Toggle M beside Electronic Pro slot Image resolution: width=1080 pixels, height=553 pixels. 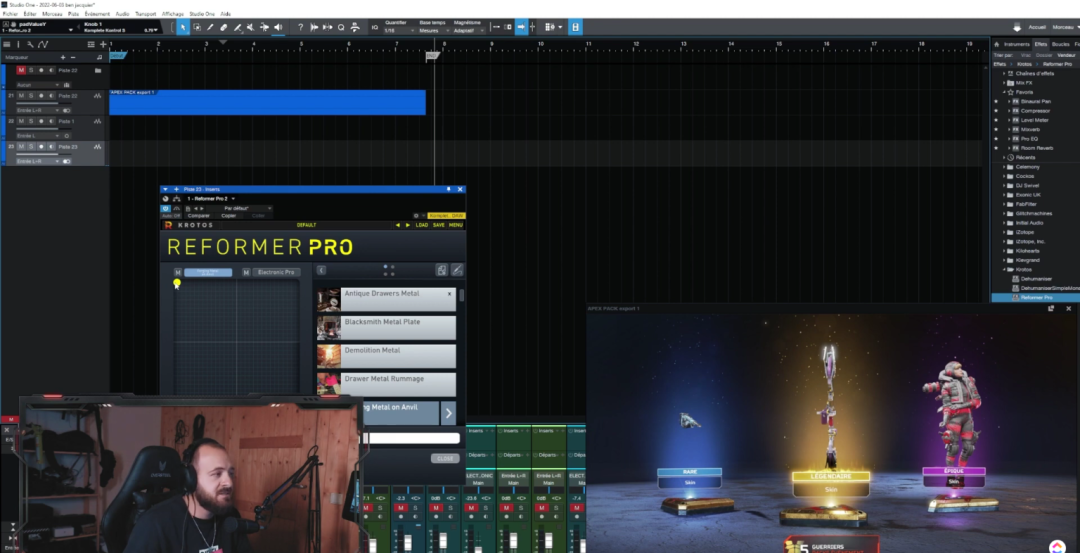(246, 273)
